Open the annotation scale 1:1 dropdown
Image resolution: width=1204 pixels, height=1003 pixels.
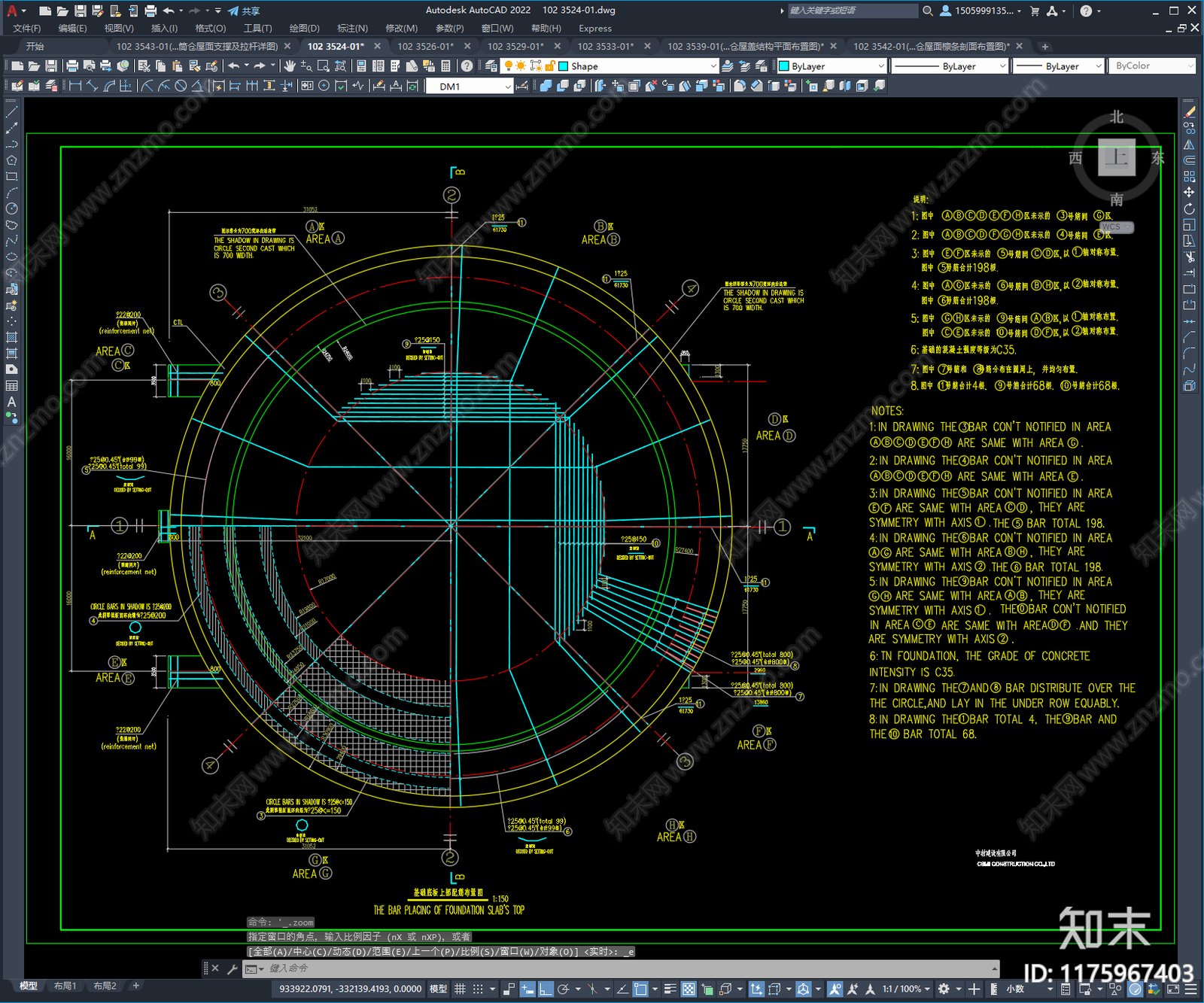pos(906,989)
